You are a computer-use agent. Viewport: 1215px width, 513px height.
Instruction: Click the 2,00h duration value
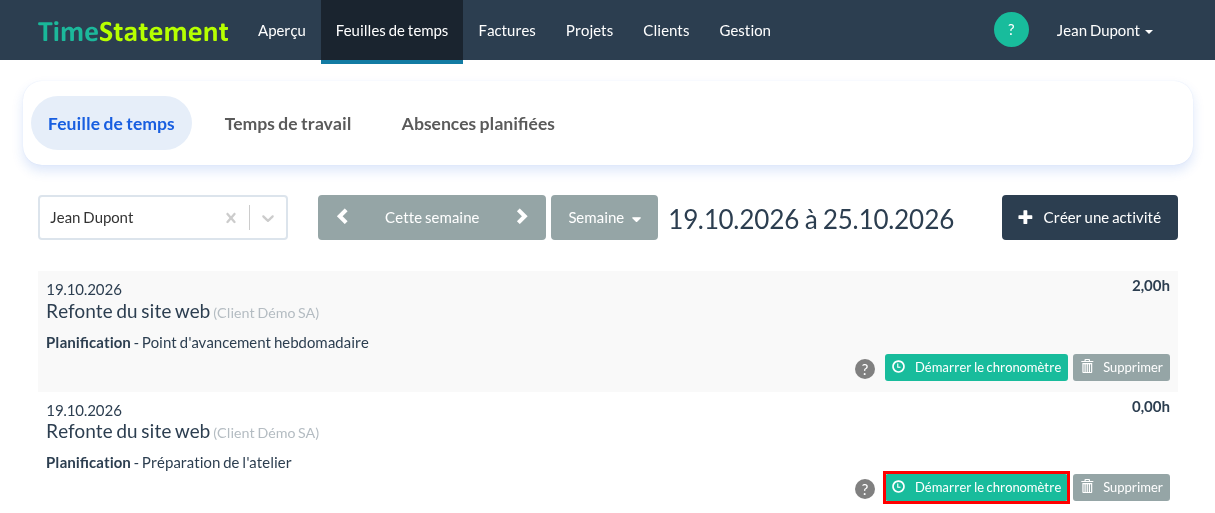1150,286
